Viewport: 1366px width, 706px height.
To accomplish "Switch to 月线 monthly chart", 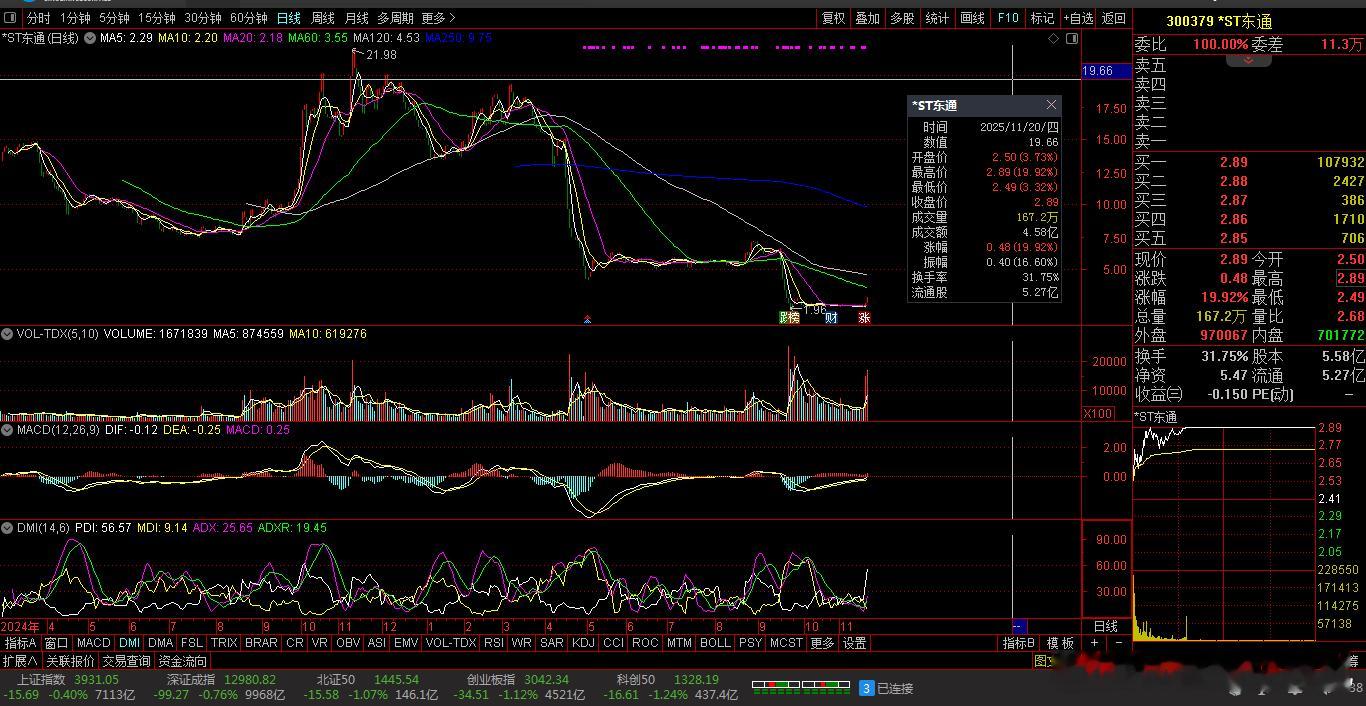I will (x=356, y=18).
